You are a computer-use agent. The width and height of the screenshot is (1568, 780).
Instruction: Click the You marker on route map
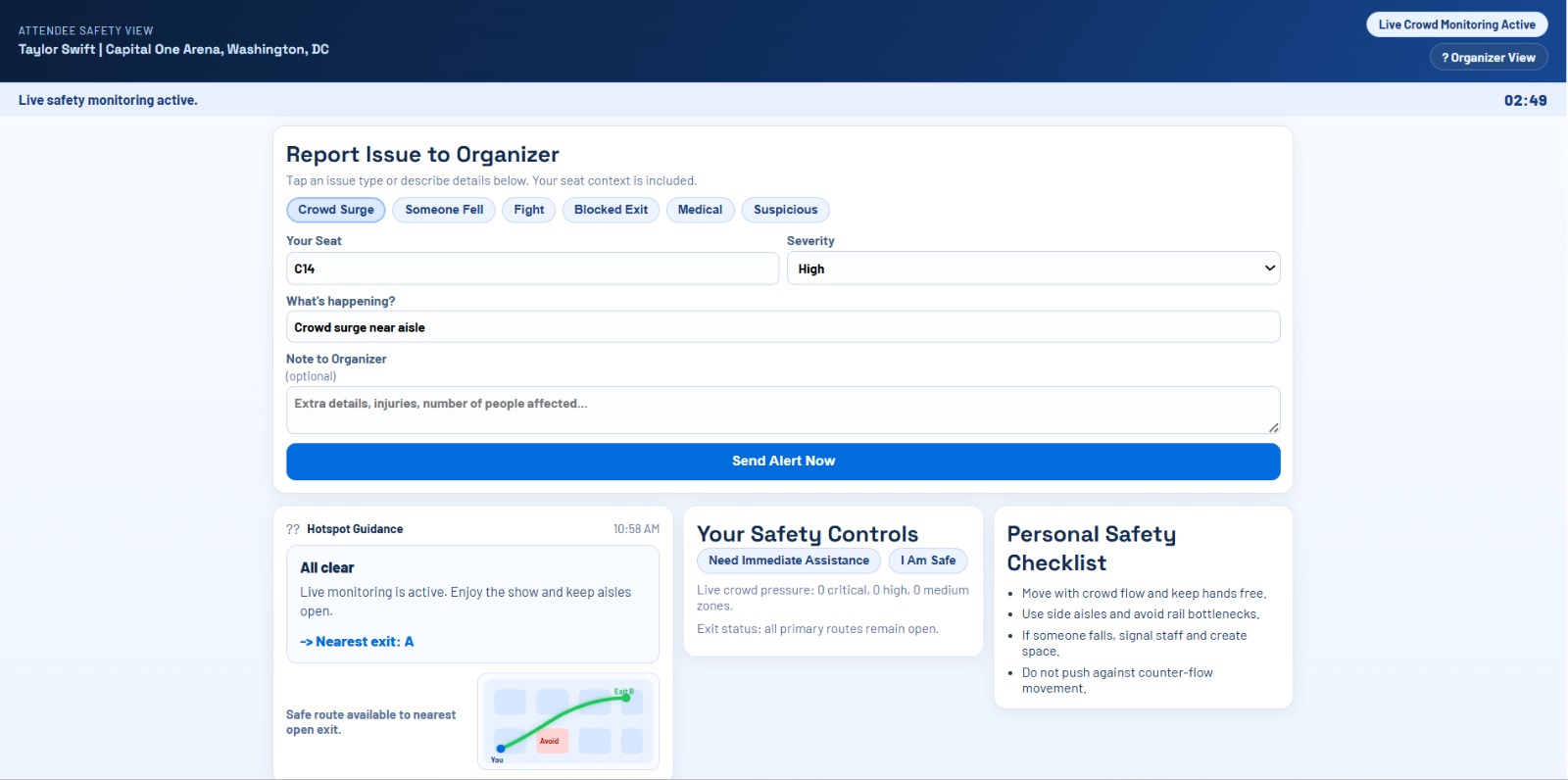[500, 750]
